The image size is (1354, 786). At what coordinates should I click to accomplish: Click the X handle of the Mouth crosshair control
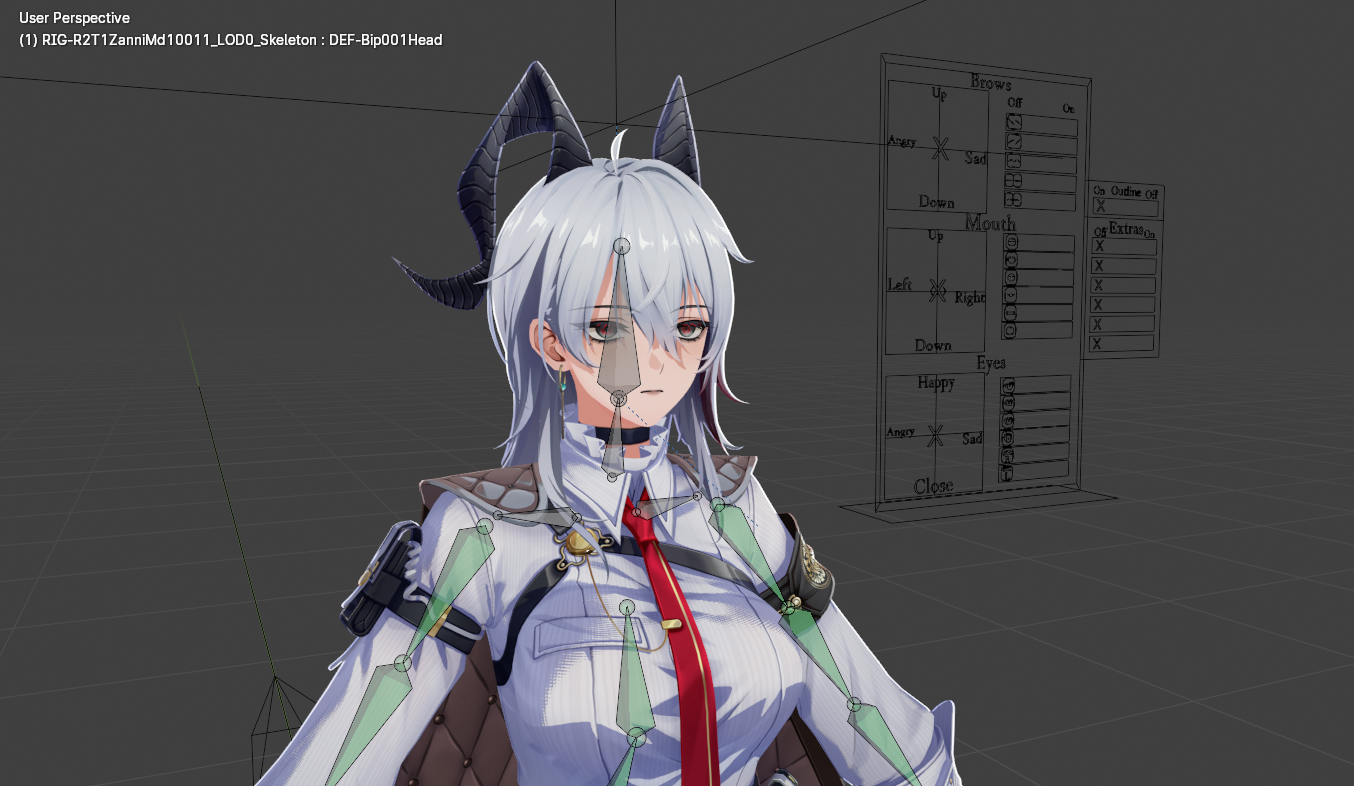(936, 288)
